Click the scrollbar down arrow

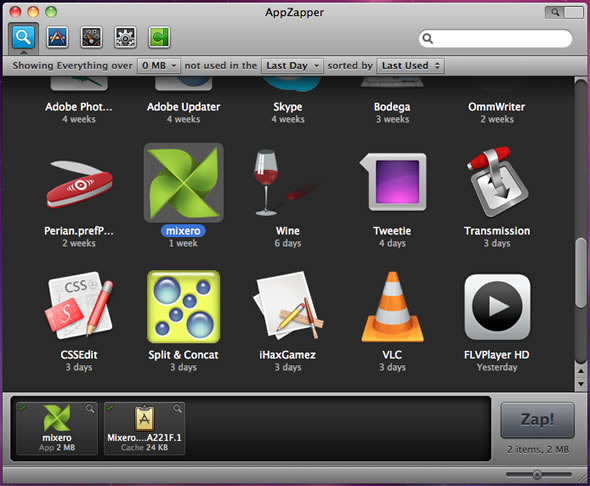pos(581,384)
